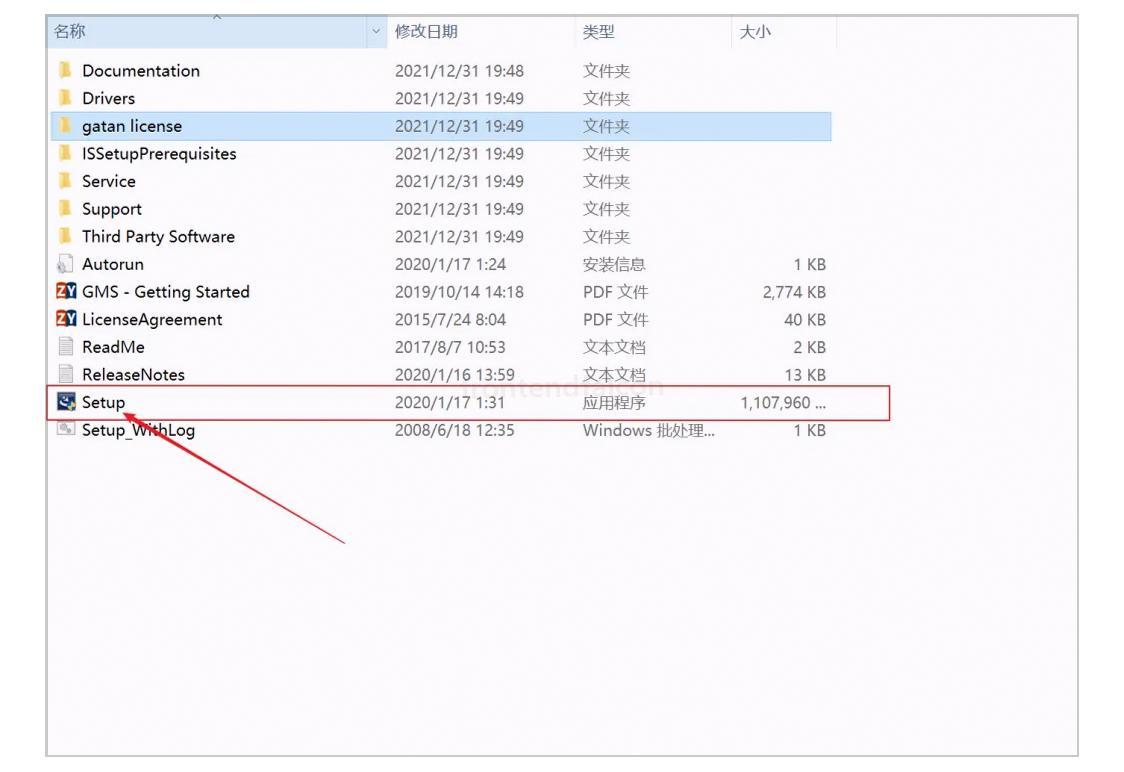The width and height of the screenshot is (1124, 772).
Task: Click the Setup_WithLog file name
Action: click(138, 430)
